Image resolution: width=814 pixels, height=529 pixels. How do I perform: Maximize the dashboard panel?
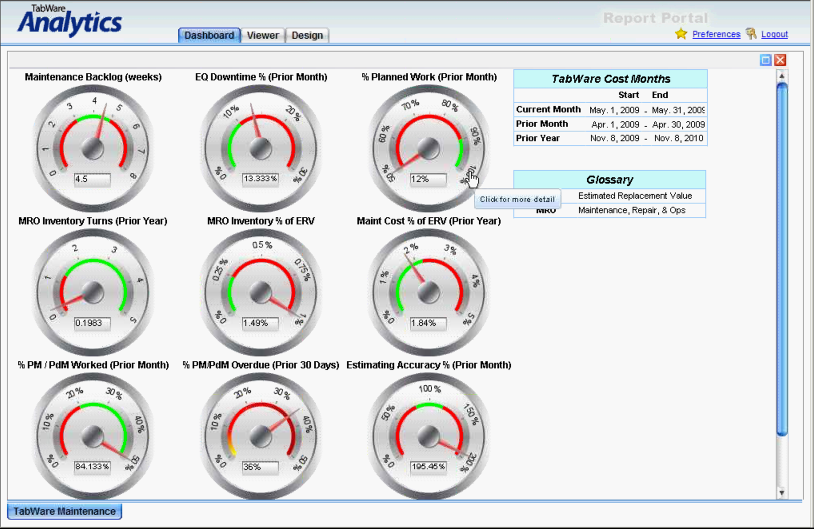766,60
